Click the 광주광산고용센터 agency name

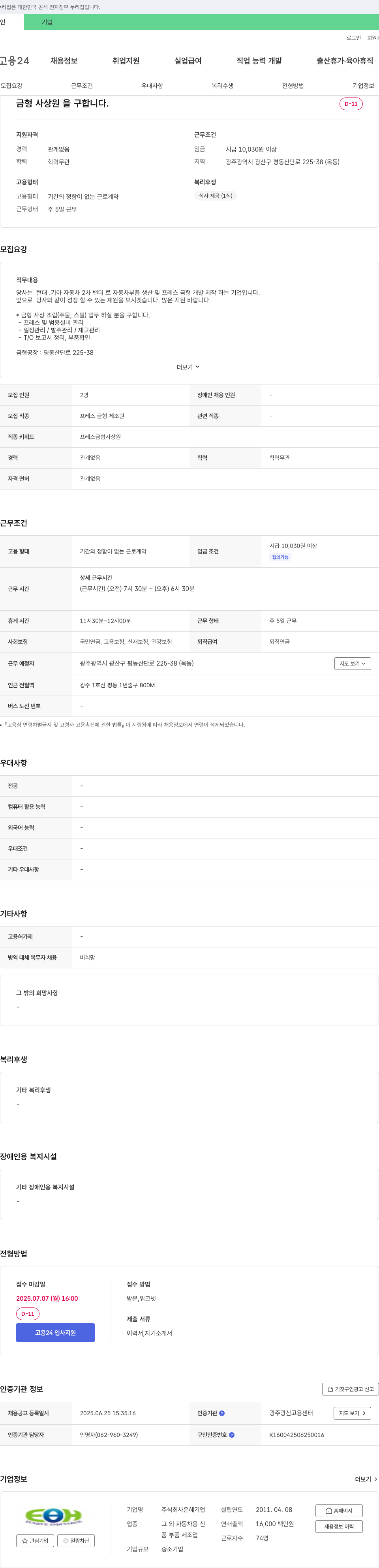[x=291, y=1413]
